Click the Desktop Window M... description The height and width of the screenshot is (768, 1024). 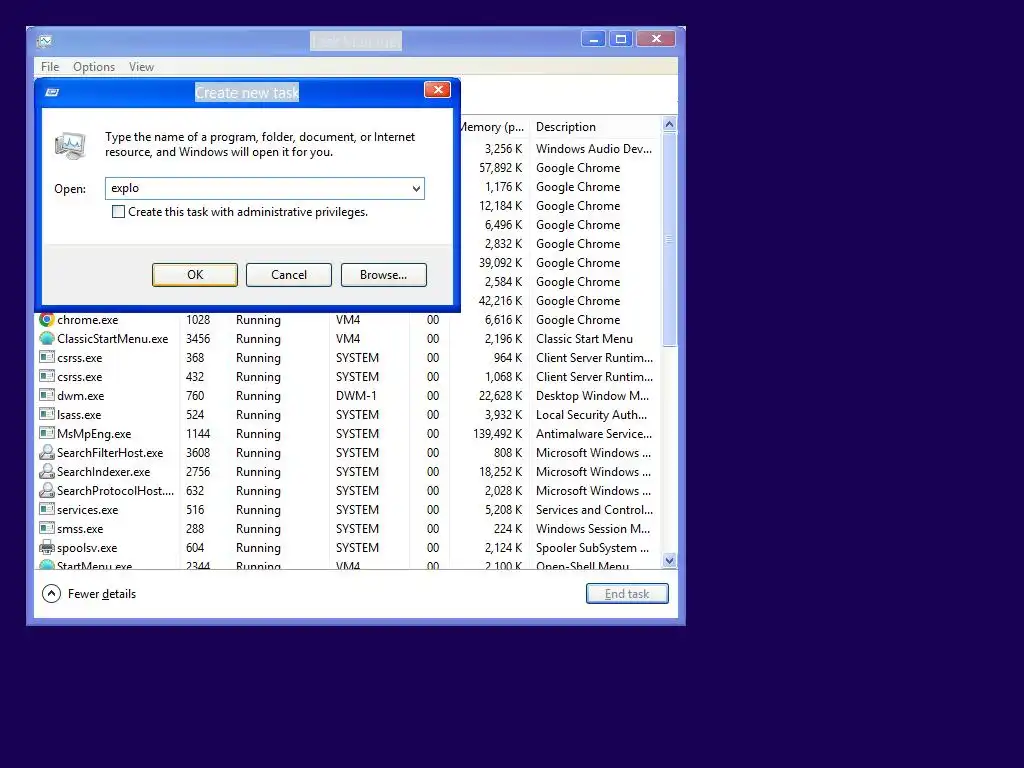592,396
